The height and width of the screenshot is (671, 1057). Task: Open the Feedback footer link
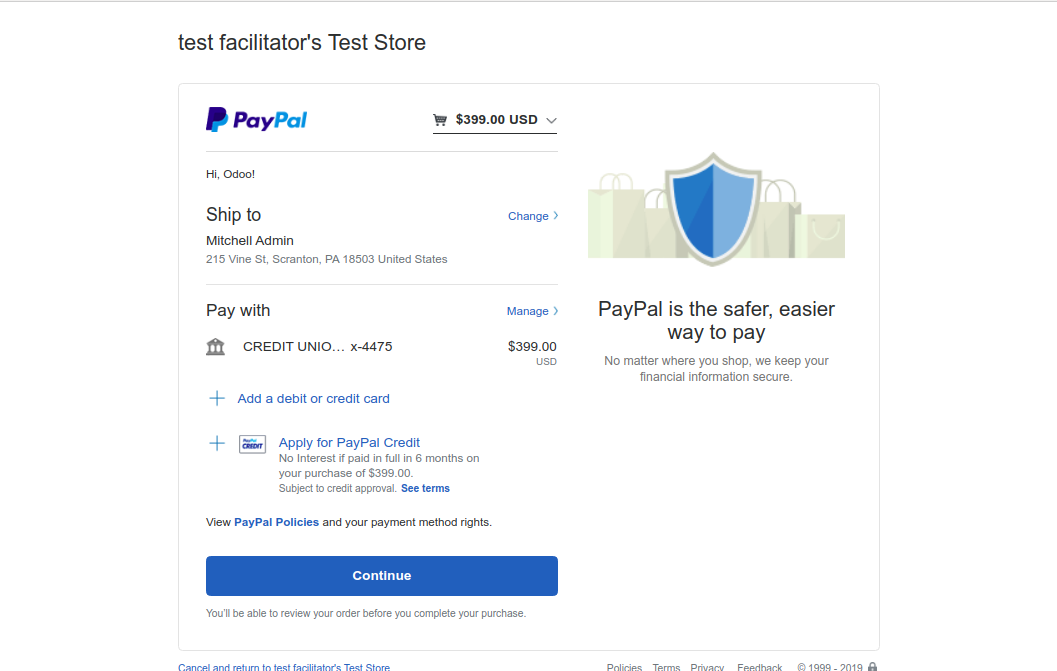pyautogui.click(x=760, y=667)
